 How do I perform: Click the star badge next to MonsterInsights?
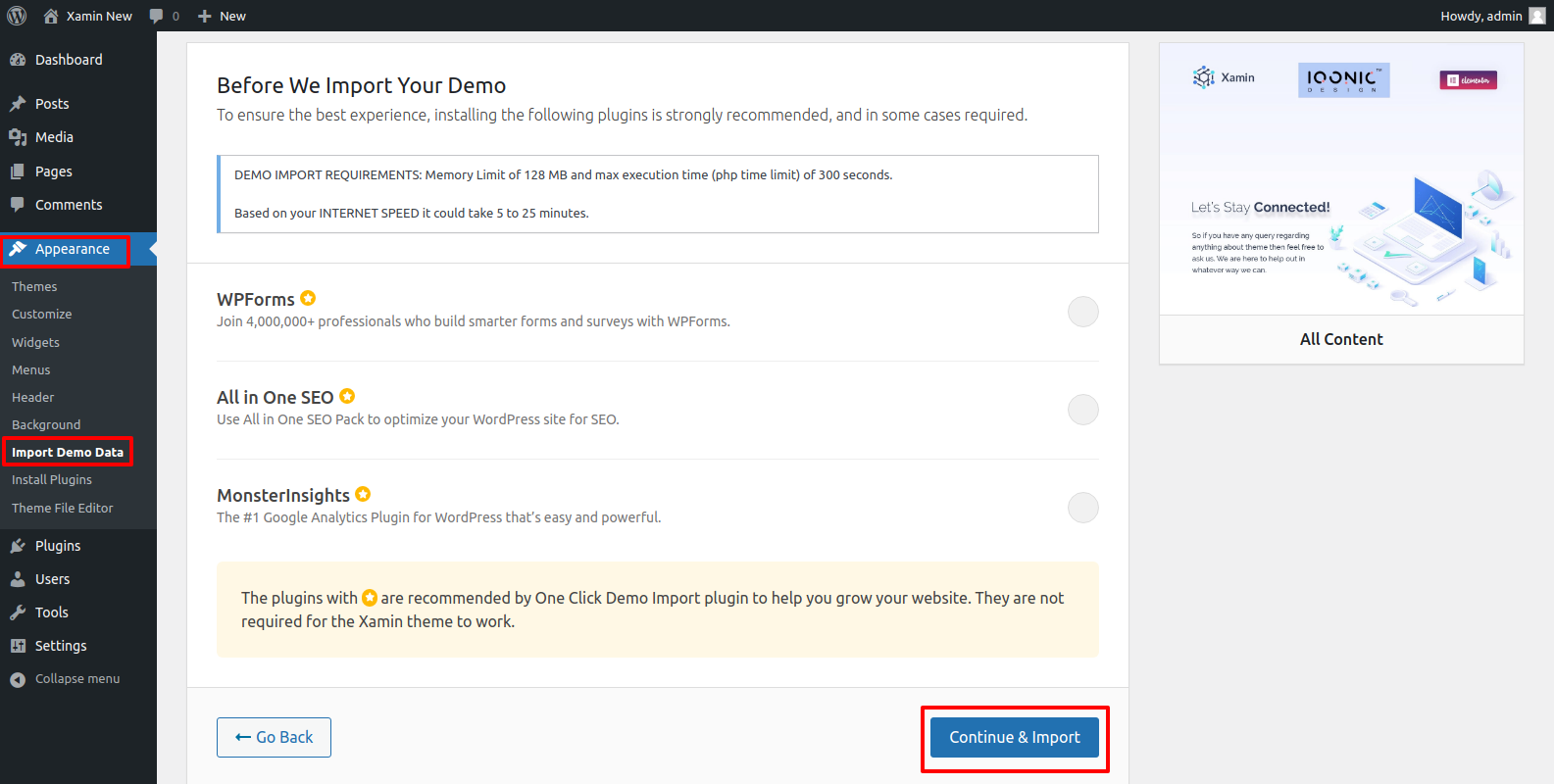click(363, 494)
